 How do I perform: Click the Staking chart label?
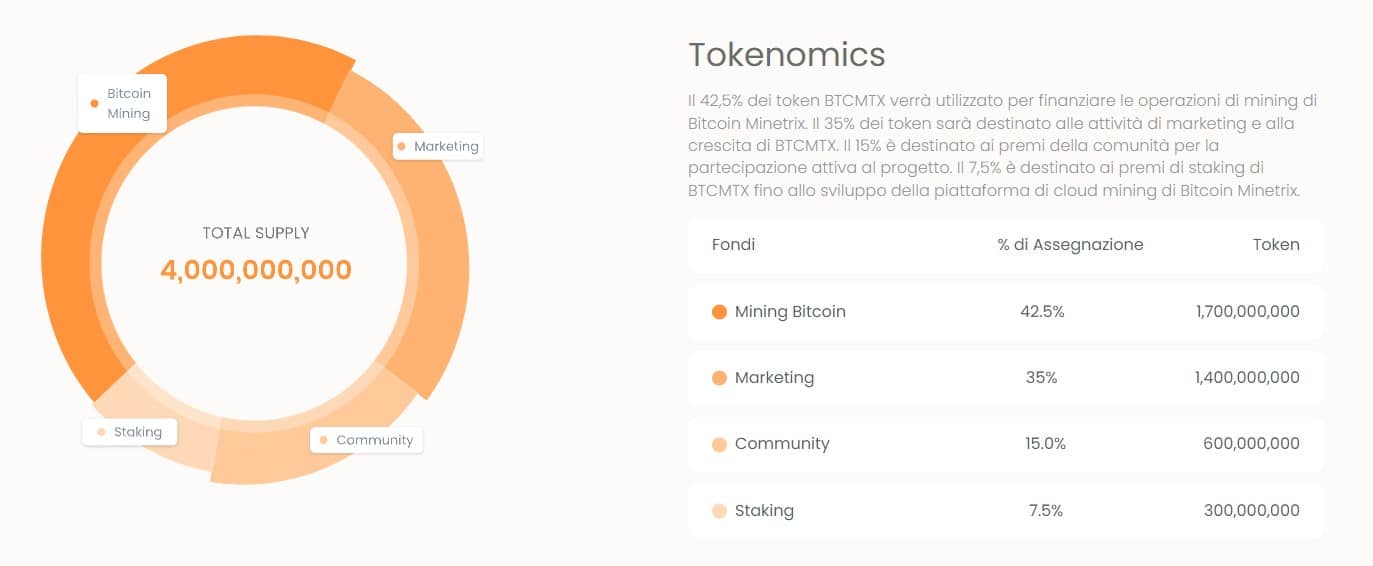[130, 432]
